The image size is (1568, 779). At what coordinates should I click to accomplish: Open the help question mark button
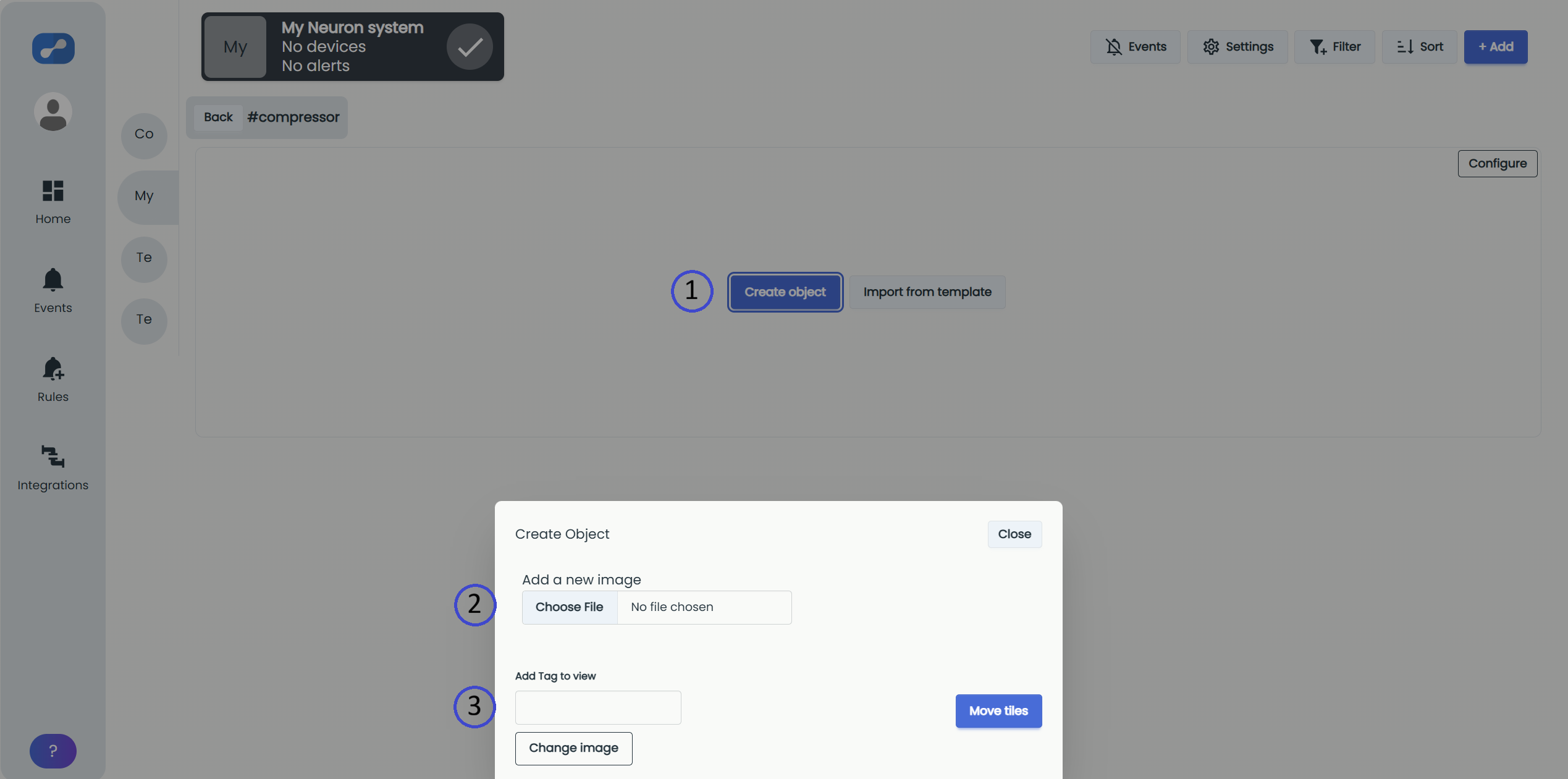tap(53, 751)
